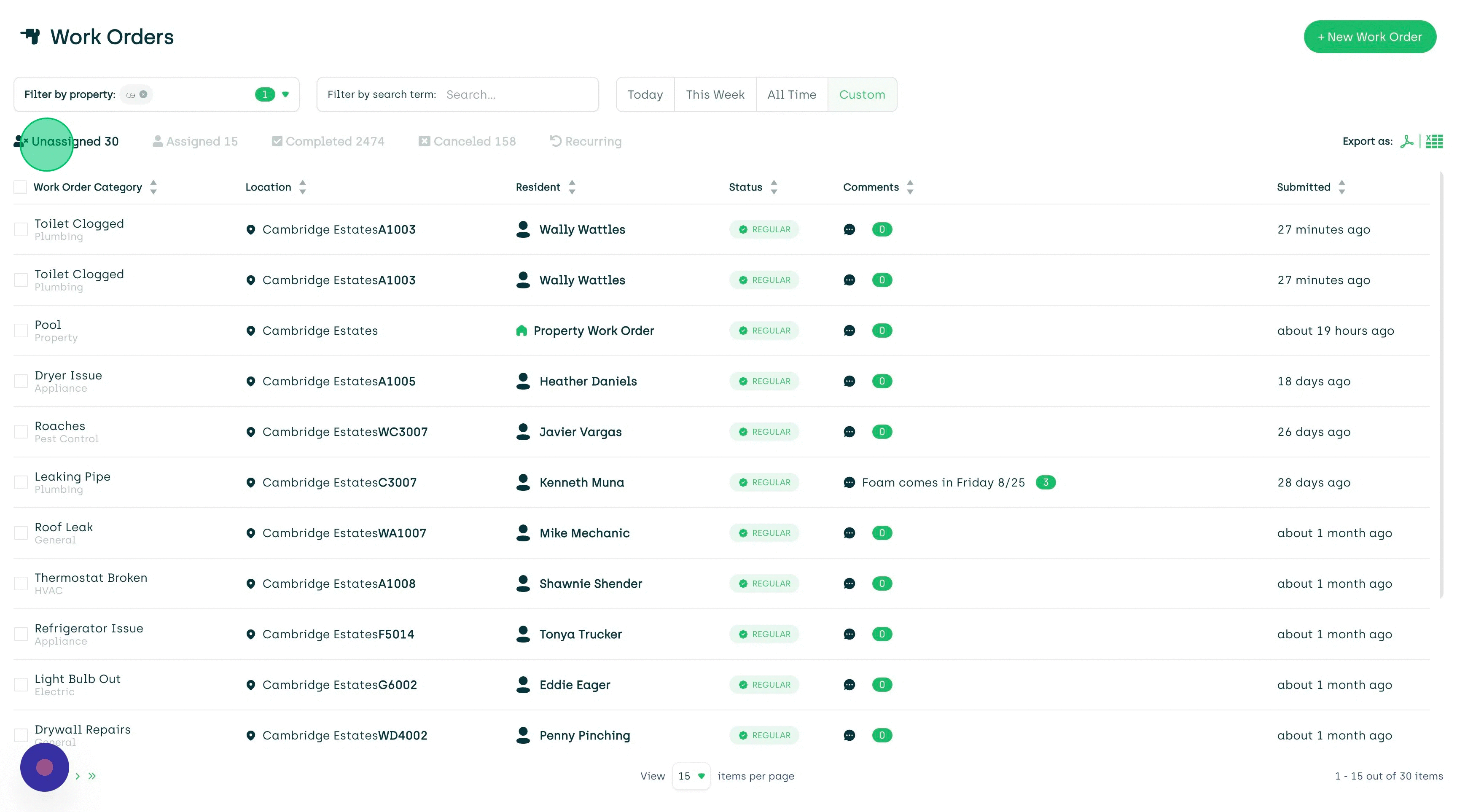Screen dimensions: 1457x812
Task: Click comment count badge 3 on Leaking Pipe
Action: coord(1045,482)
